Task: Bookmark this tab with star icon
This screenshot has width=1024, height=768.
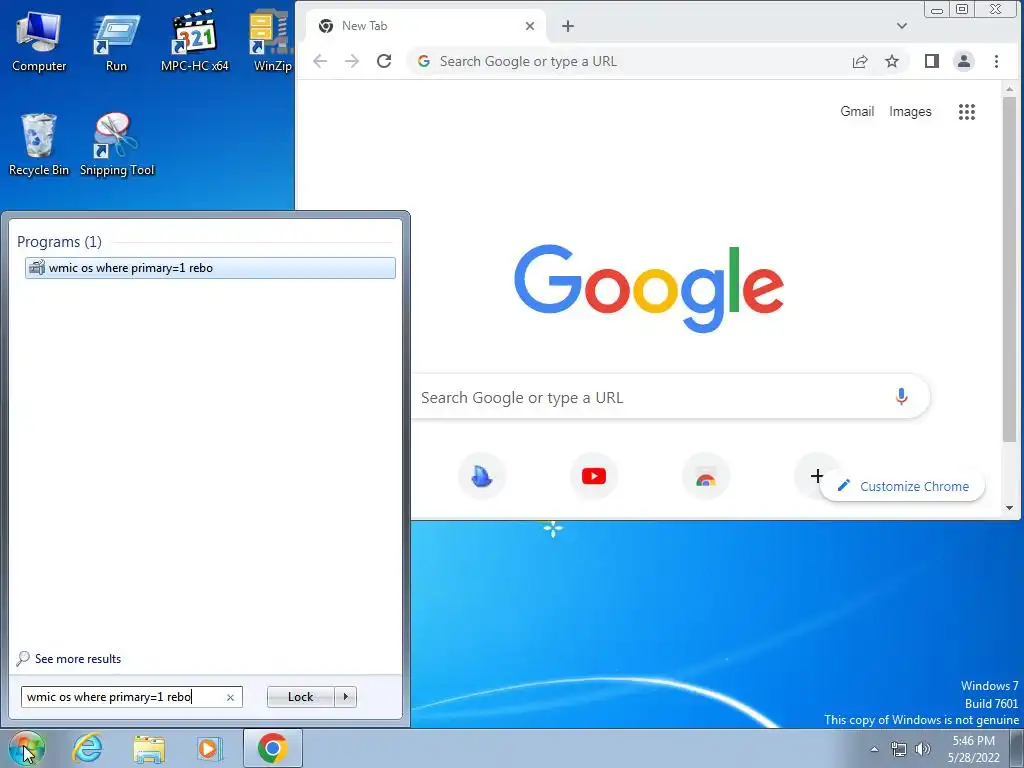Action: [892, 61]
